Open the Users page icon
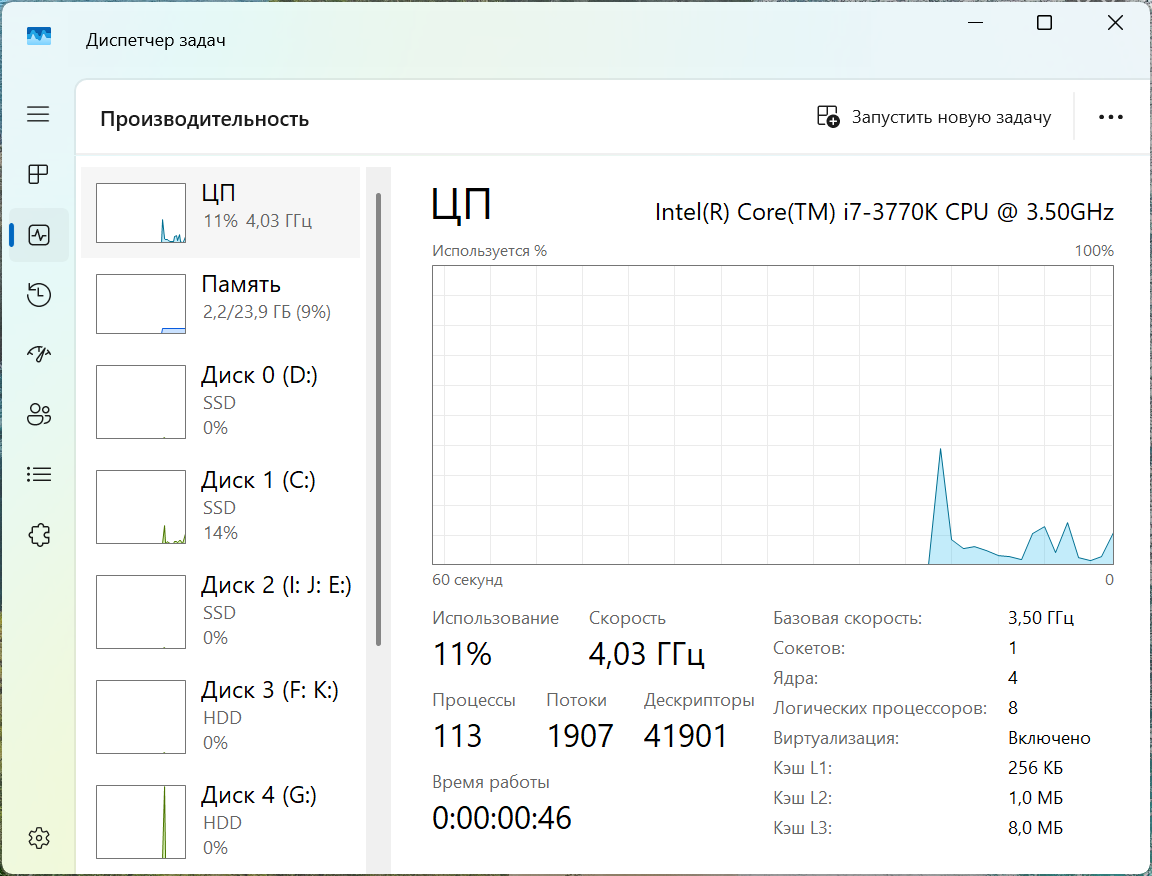This screenshot has height=876, width=1152. [38, 415]
